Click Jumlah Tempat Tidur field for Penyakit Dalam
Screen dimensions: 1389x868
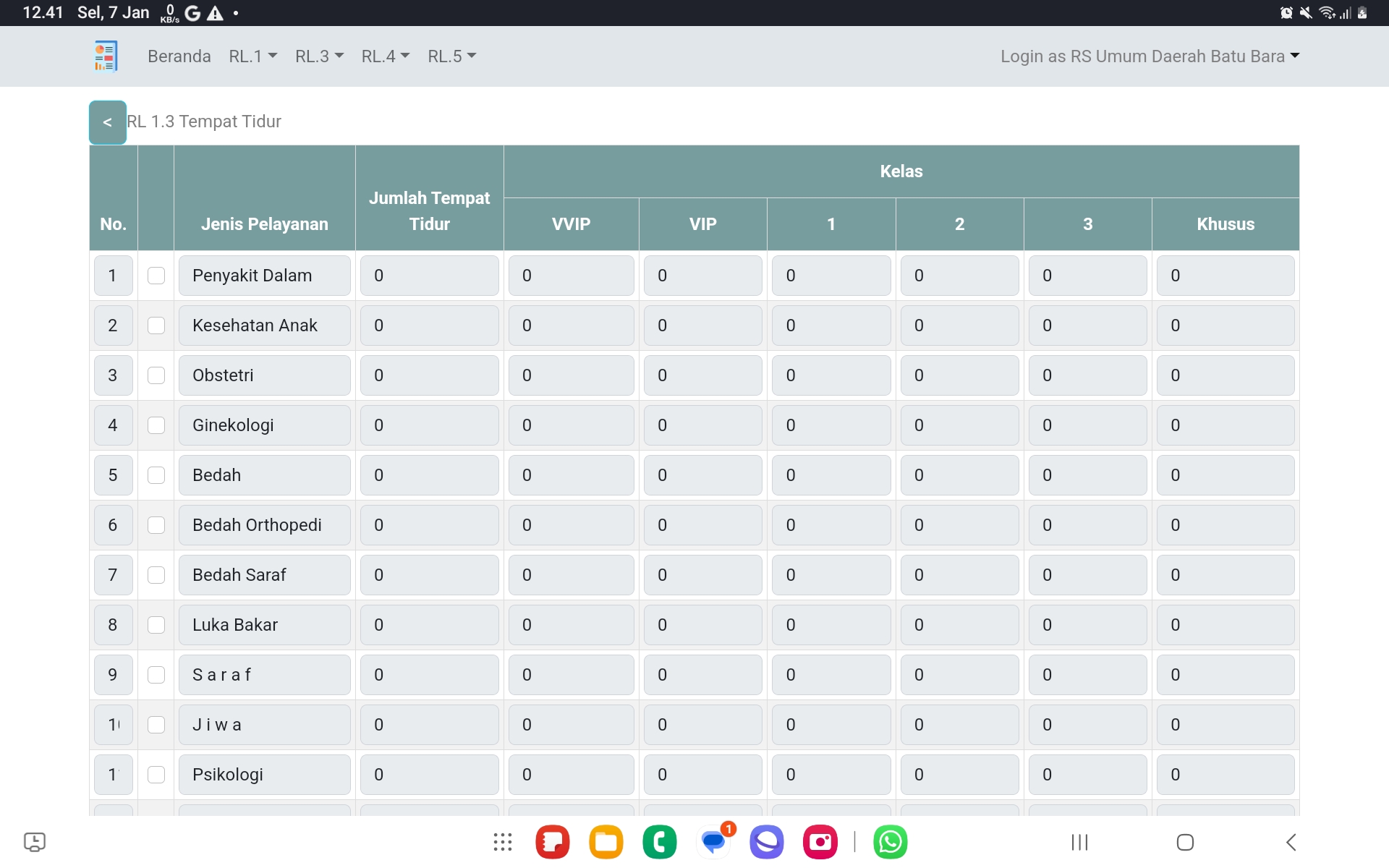430,276
